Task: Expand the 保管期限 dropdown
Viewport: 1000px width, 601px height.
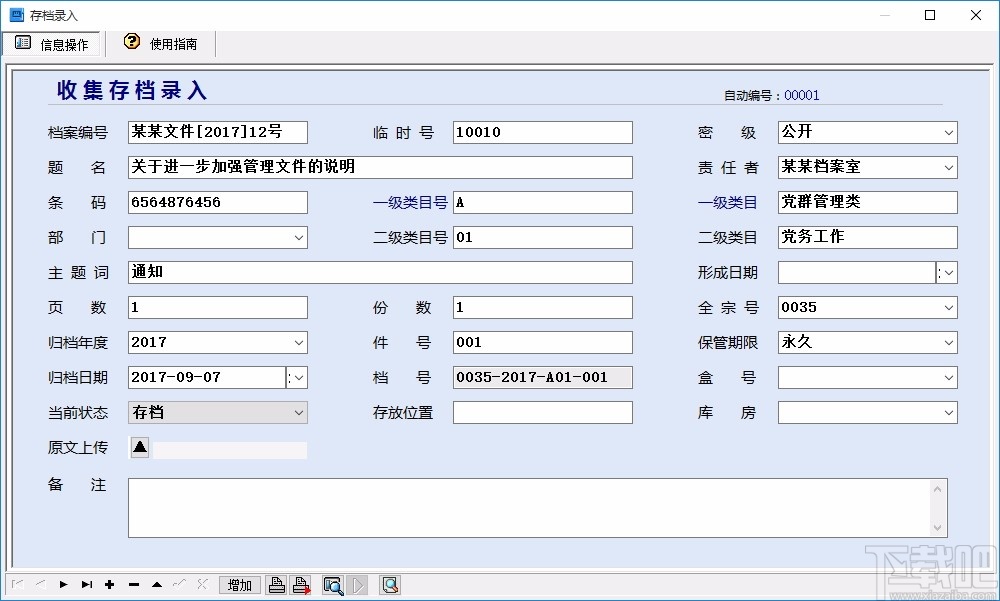Action: pyautogui.click(x=948, y=343)
